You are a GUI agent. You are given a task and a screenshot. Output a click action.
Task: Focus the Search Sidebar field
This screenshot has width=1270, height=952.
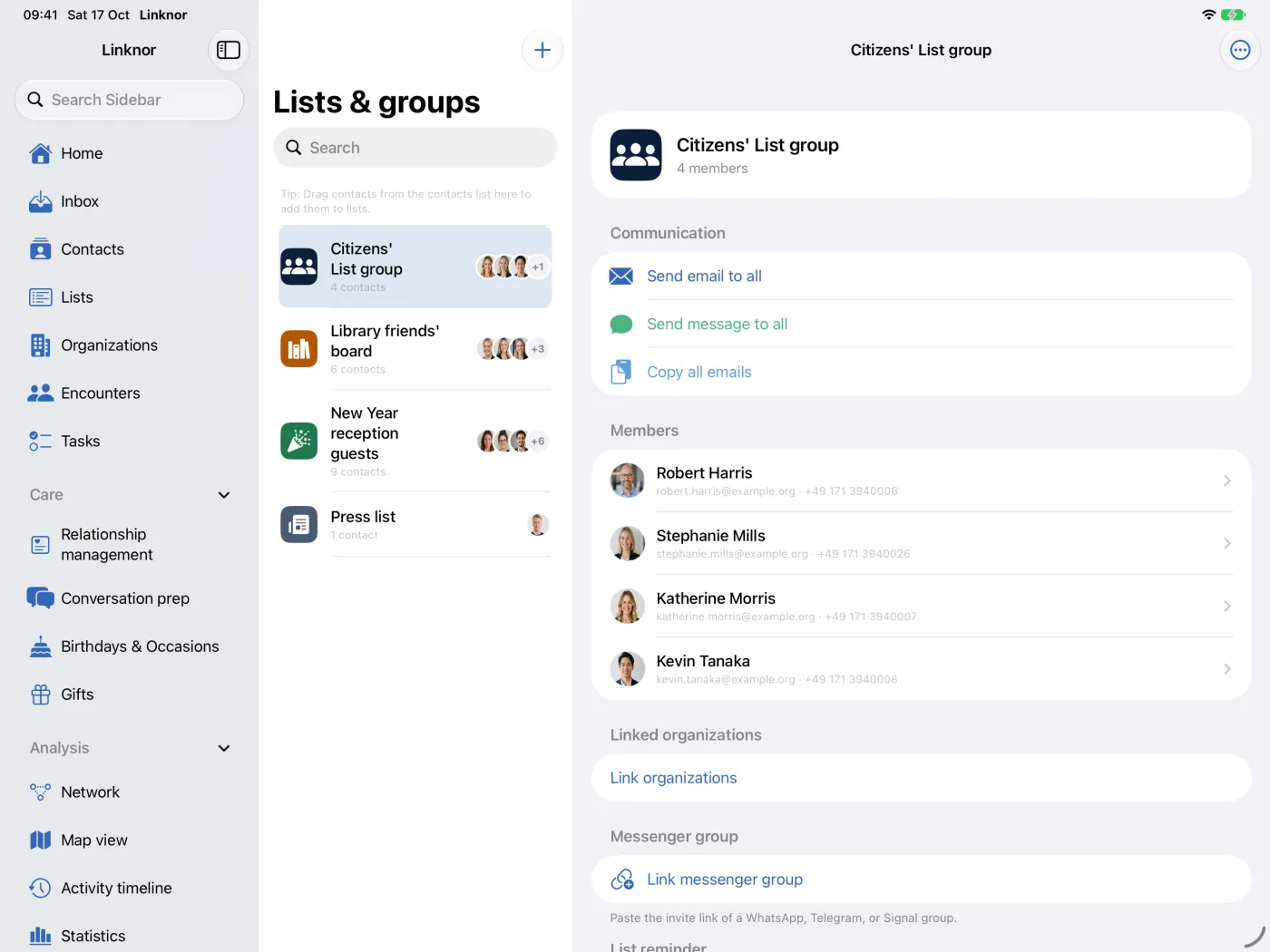[x=129, y=100]
